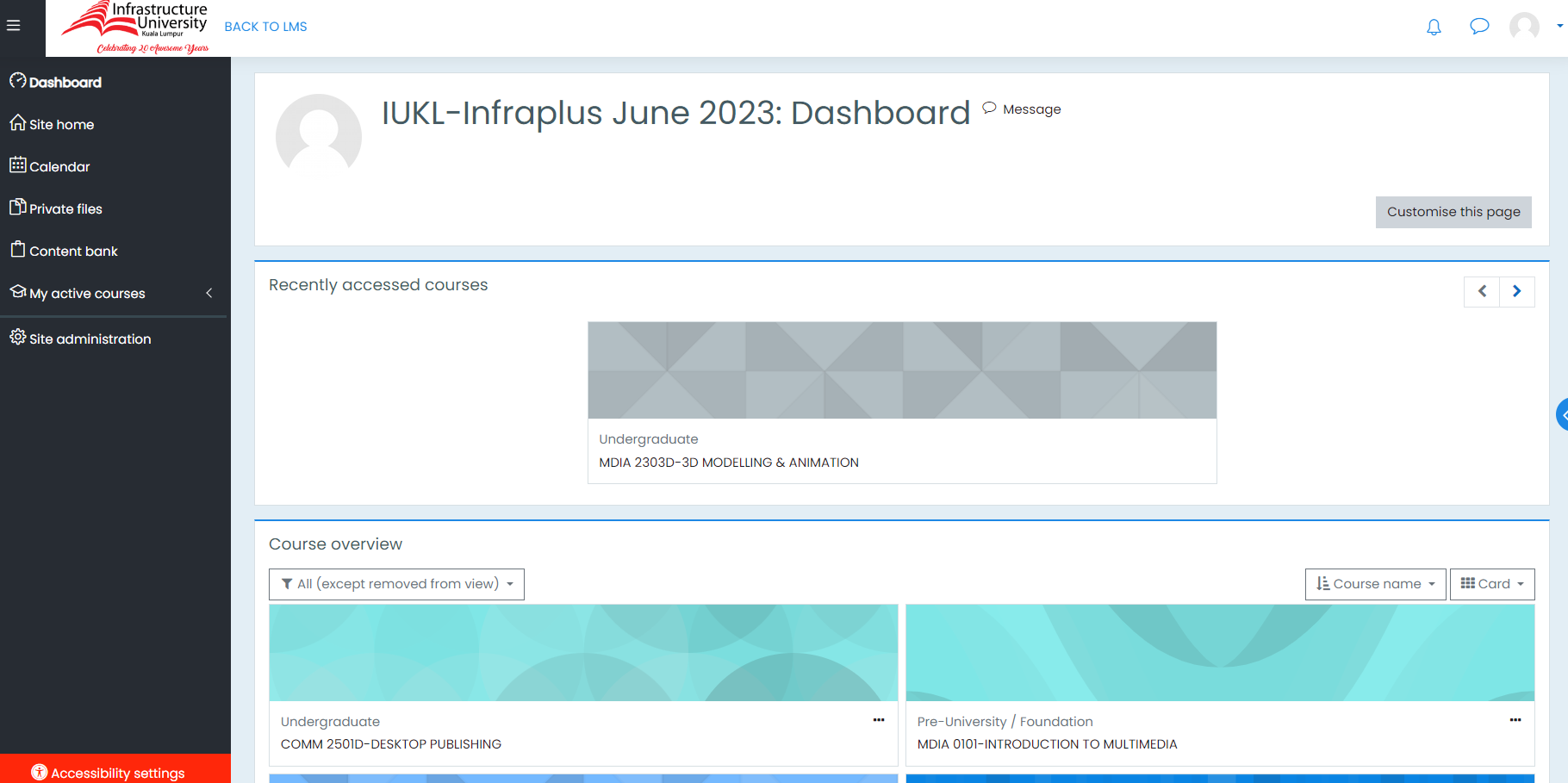Click the Private files document icon
Screen dimensions: 1568x783
point(17,207)
